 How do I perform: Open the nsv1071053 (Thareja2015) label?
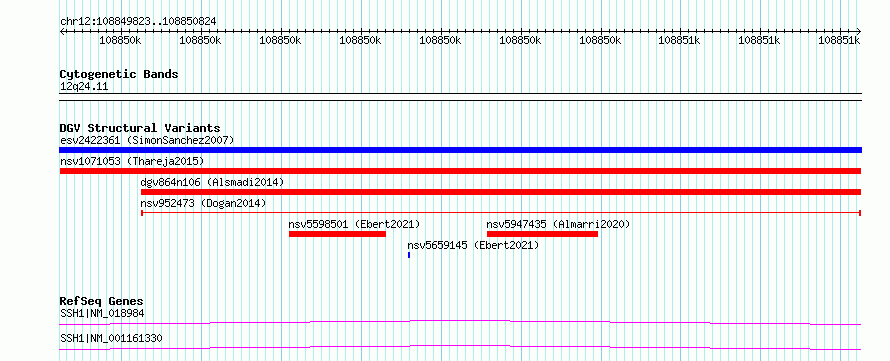click(132, 161)
